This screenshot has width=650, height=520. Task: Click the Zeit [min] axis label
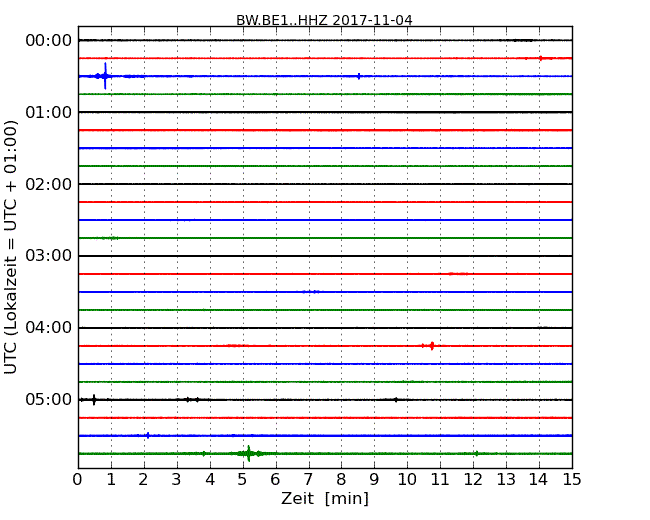coord(325,498)
